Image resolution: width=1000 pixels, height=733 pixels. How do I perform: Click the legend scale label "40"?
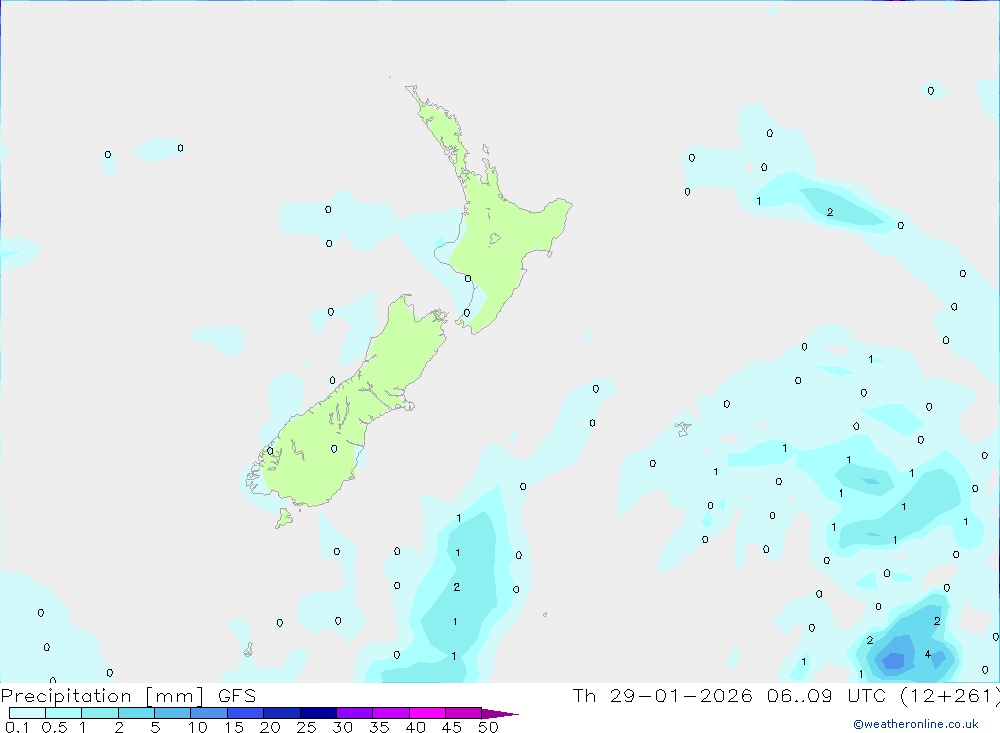coord(415,727)
